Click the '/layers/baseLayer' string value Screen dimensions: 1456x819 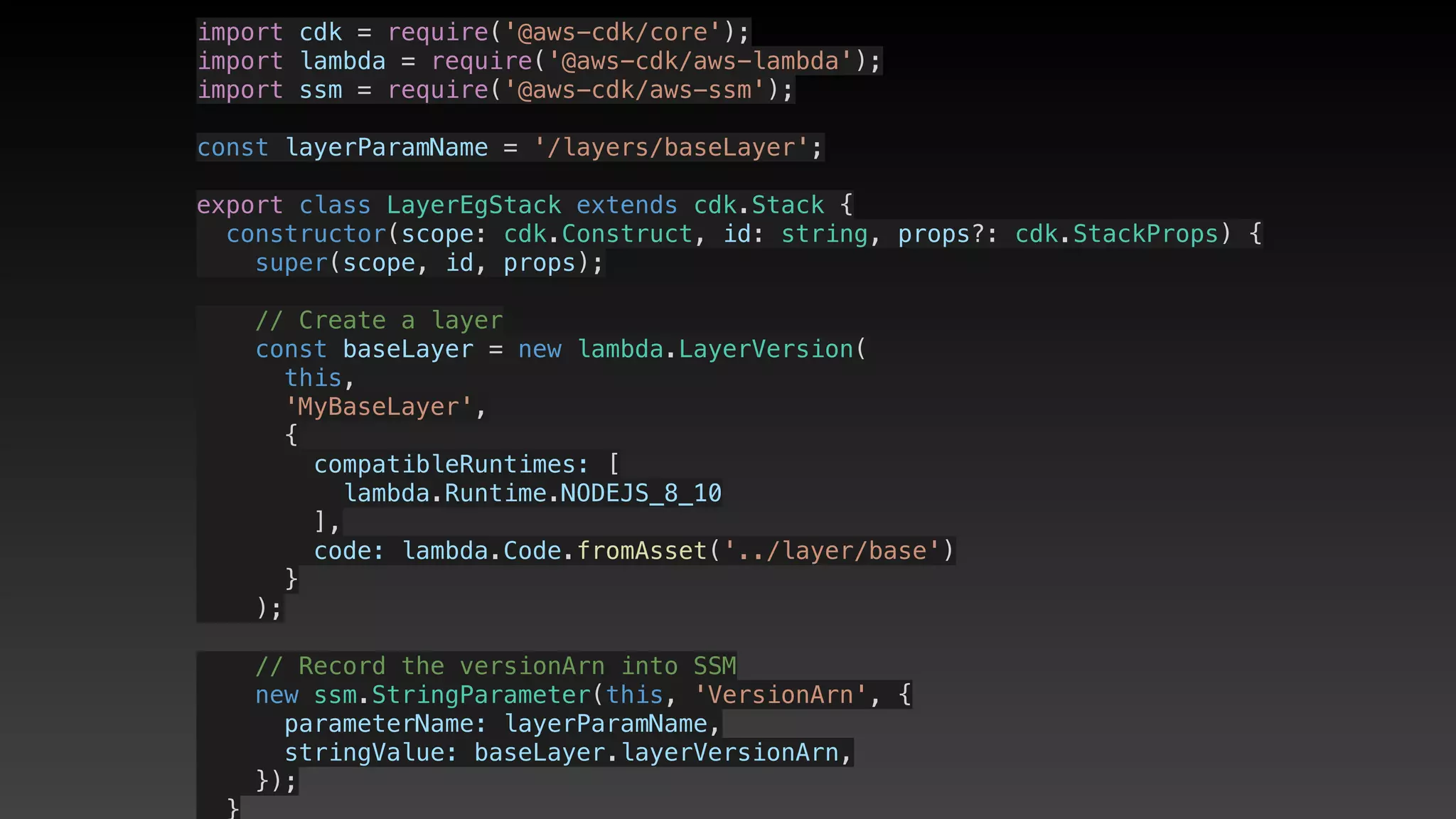[672, 148]
